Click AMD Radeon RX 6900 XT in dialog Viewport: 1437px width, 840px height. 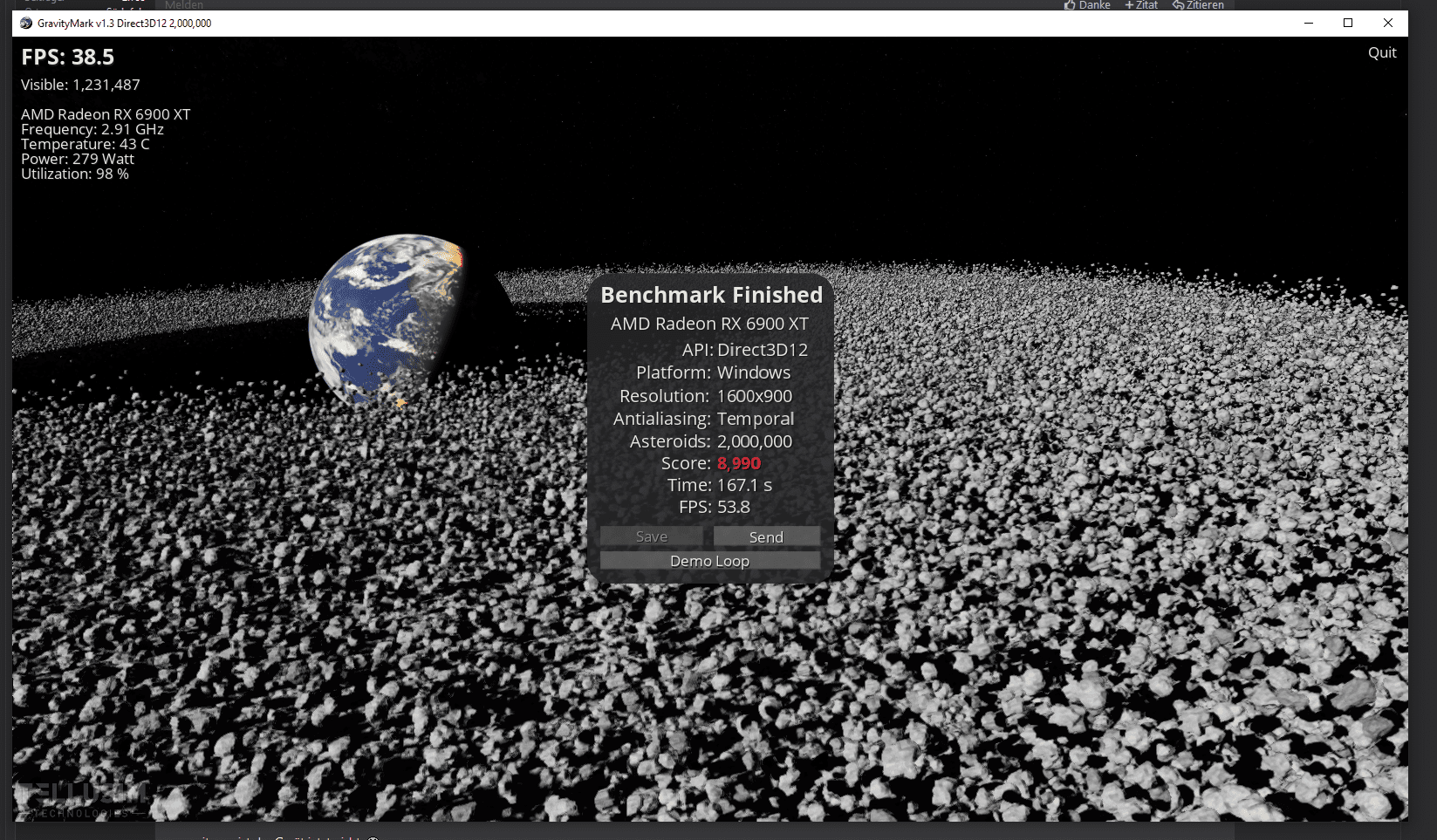[709, 324]
